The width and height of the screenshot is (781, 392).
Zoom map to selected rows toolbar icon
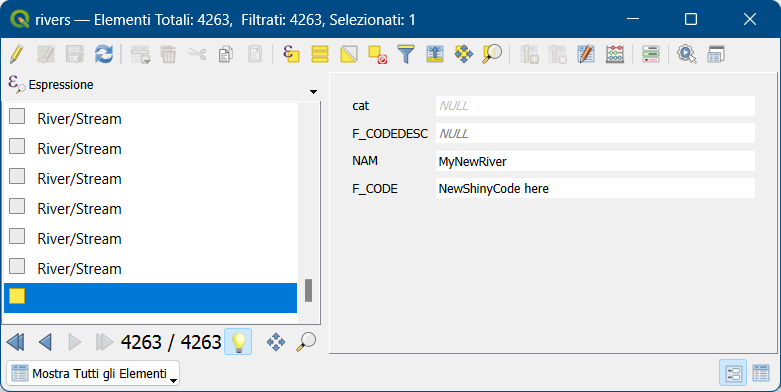[492, 54]
